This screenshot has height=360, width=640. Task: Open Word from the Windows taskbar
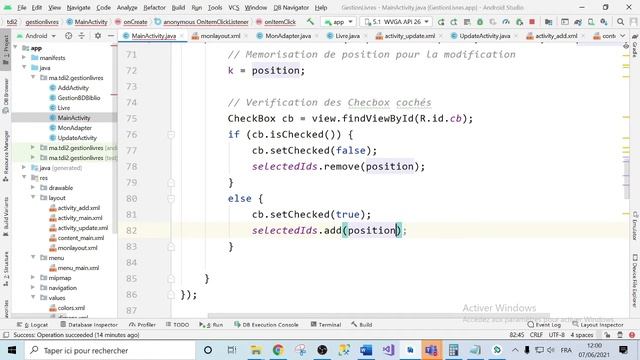click(366, 350)
